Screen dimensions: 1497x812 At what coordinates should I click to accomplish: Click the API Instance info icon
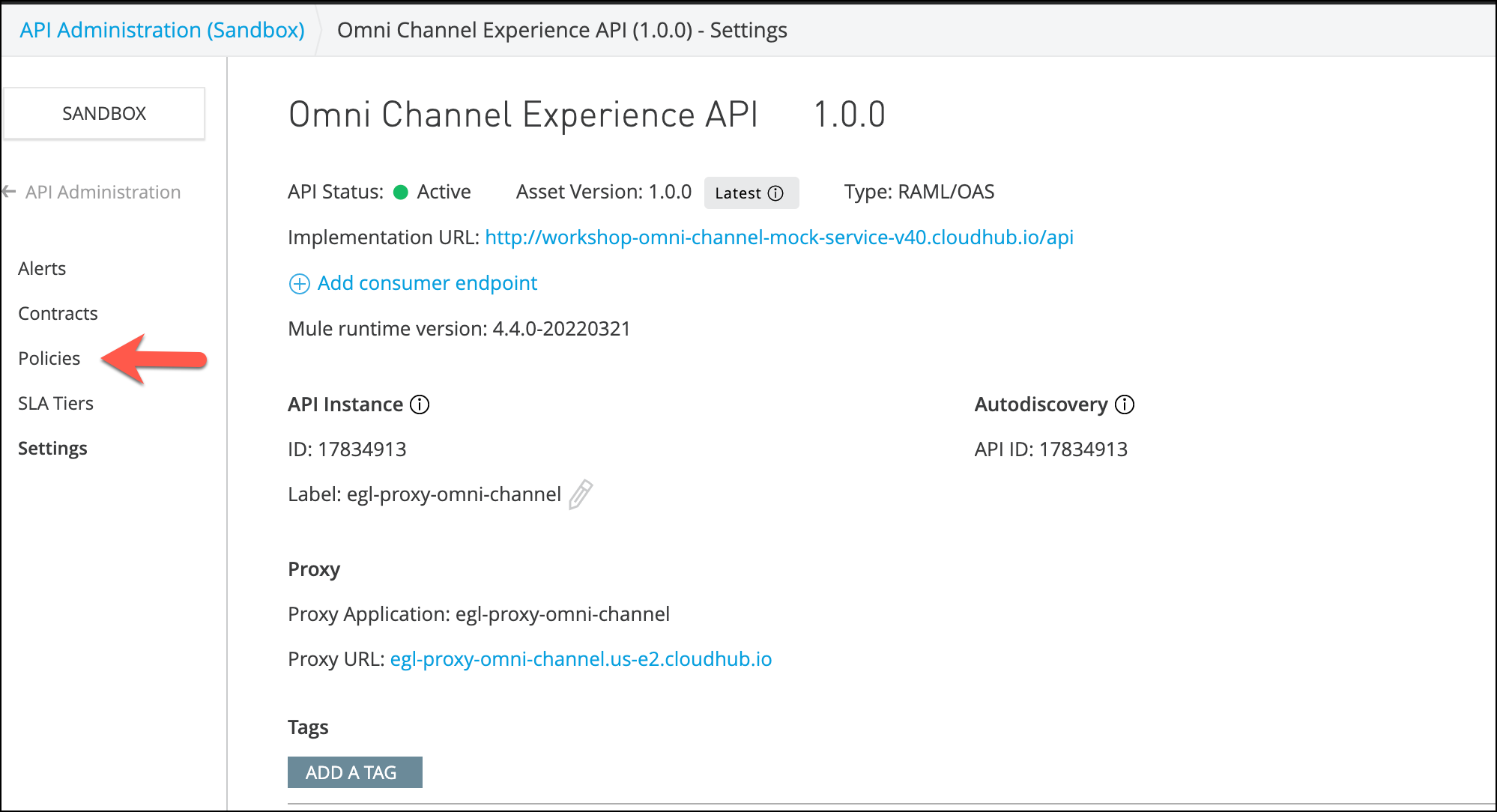point(420,405)
